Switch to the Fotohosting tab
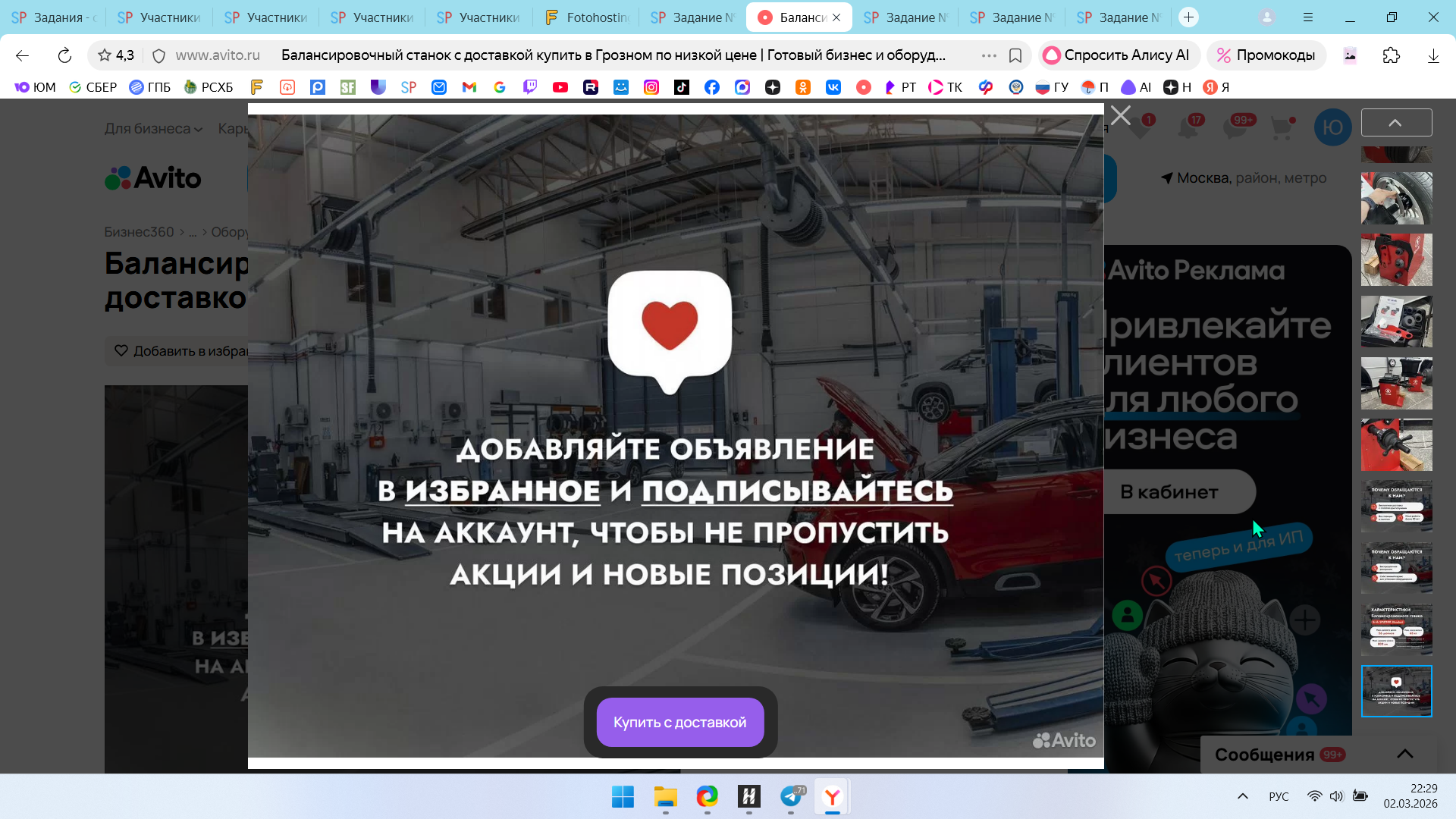This screenshot has height=819, width=1456. [x=585, y=17]
